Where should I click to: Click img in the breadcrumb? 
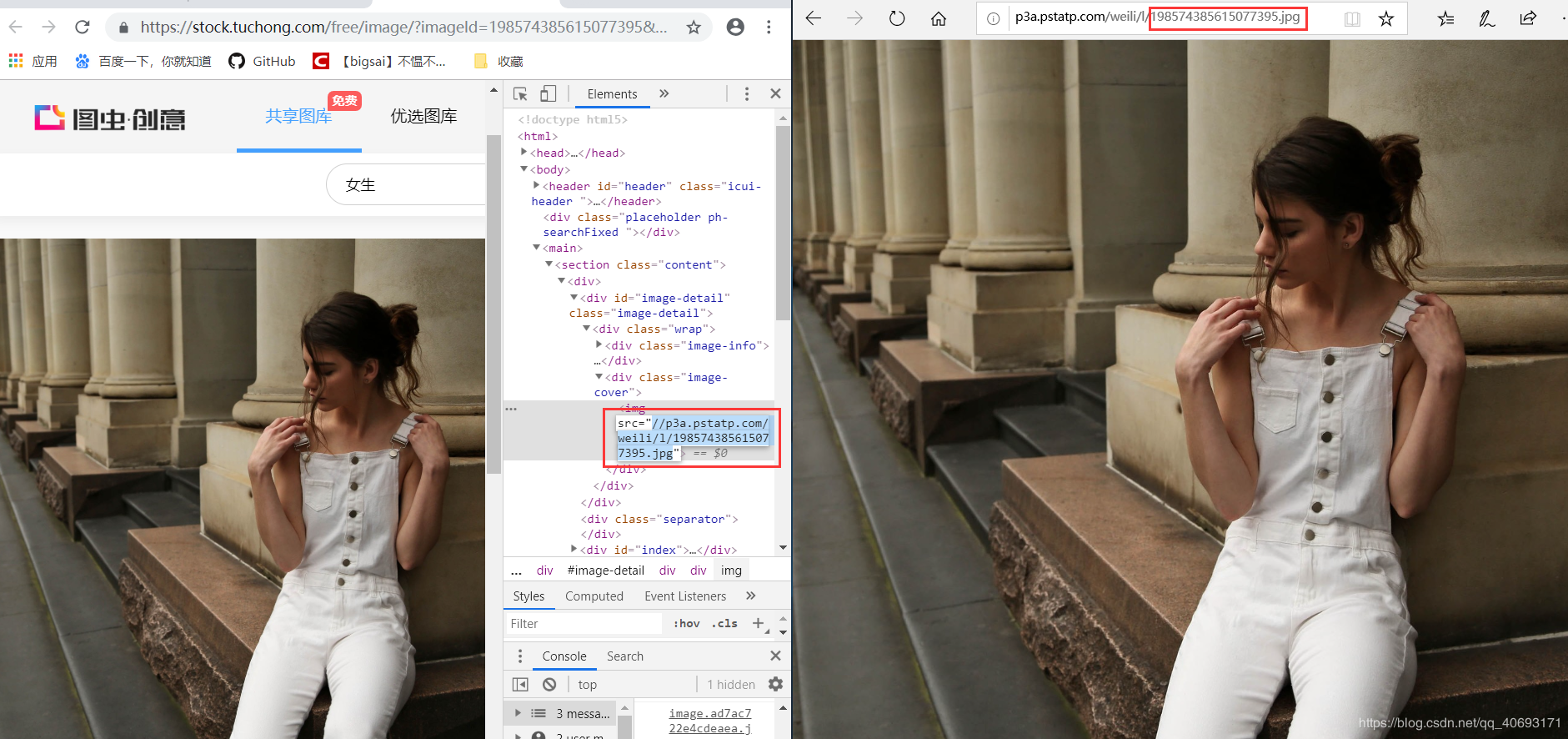coord(731,571)
